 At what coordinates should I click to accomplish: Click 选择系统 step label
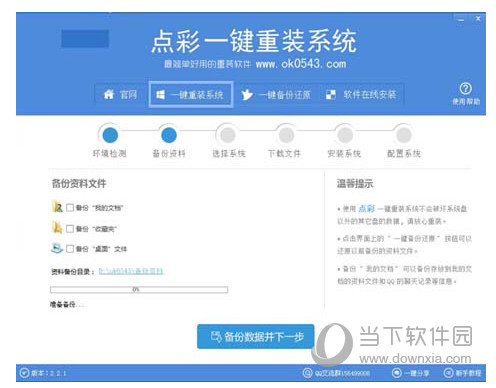229,154
